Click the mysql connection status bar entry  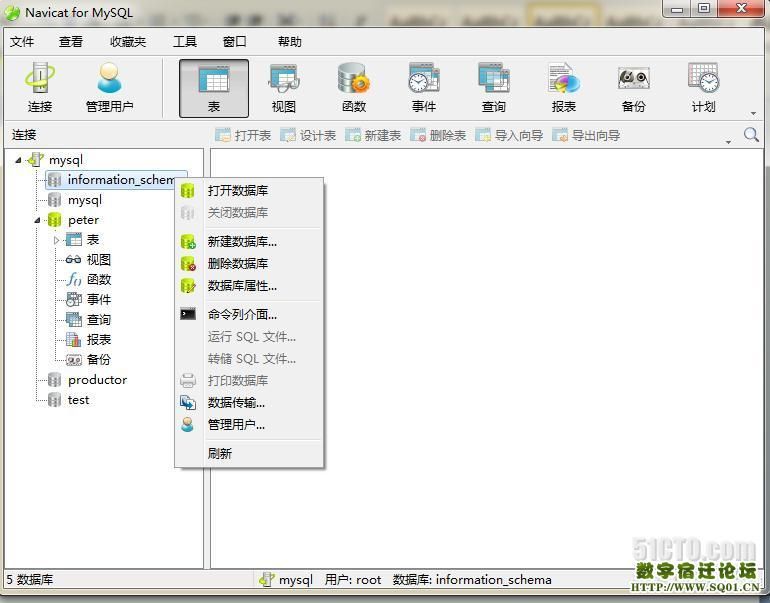pos(286,580)
